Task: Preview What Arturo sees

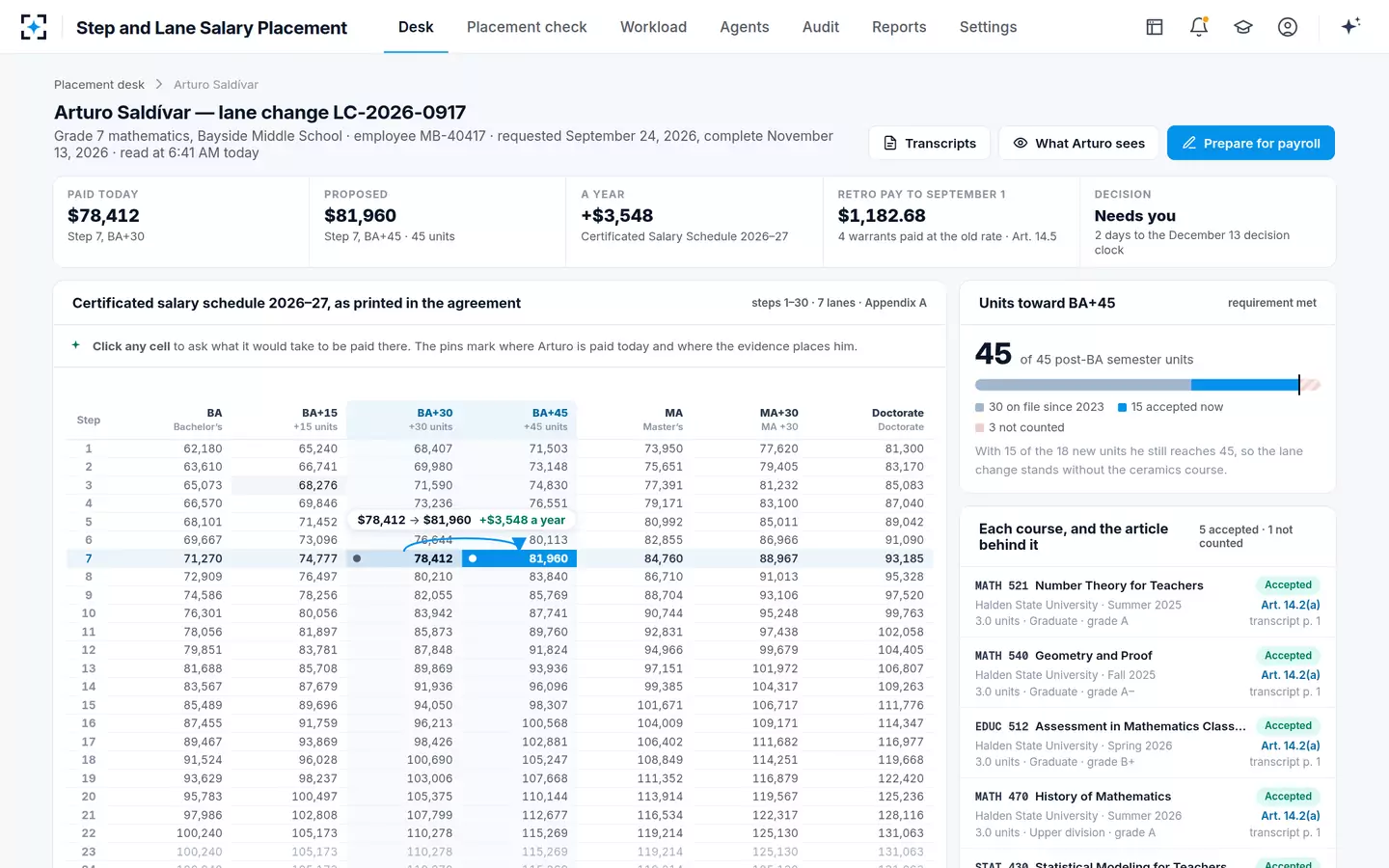Action: pyautogui.click(x=1078, y=143)
